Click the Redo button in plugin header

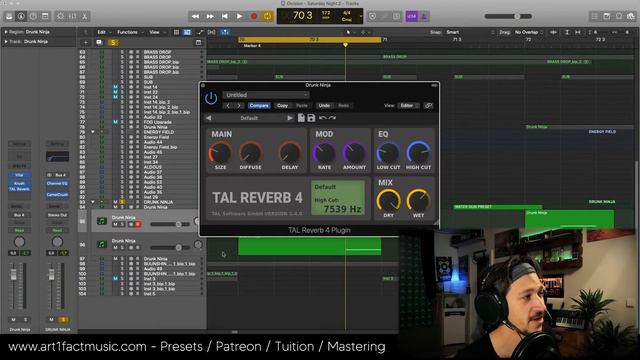click(x=344, y=106)
